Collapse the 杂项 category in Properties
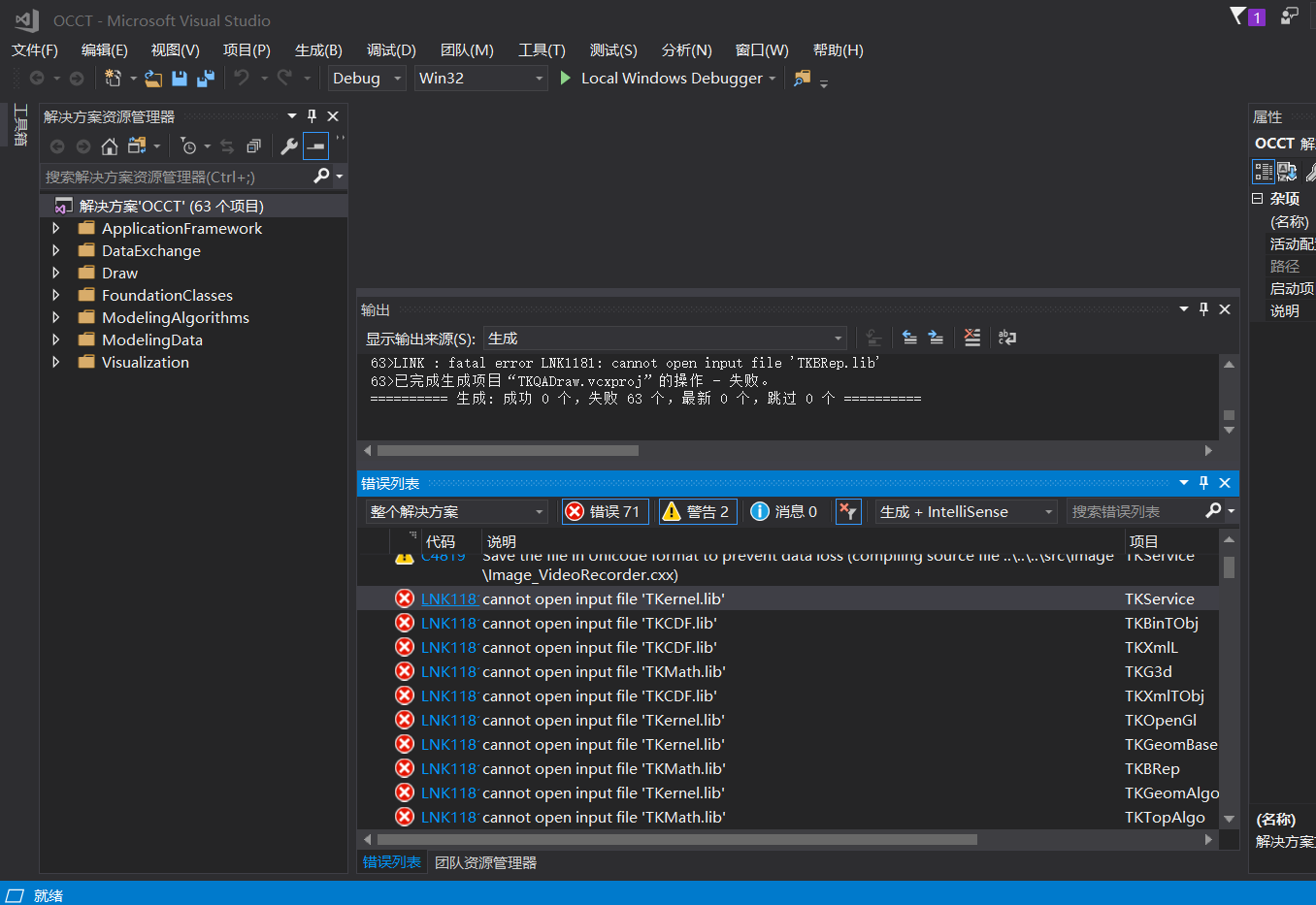Image resolution: width=1316 pixels, height=905 pixels. click(1258, 198)
